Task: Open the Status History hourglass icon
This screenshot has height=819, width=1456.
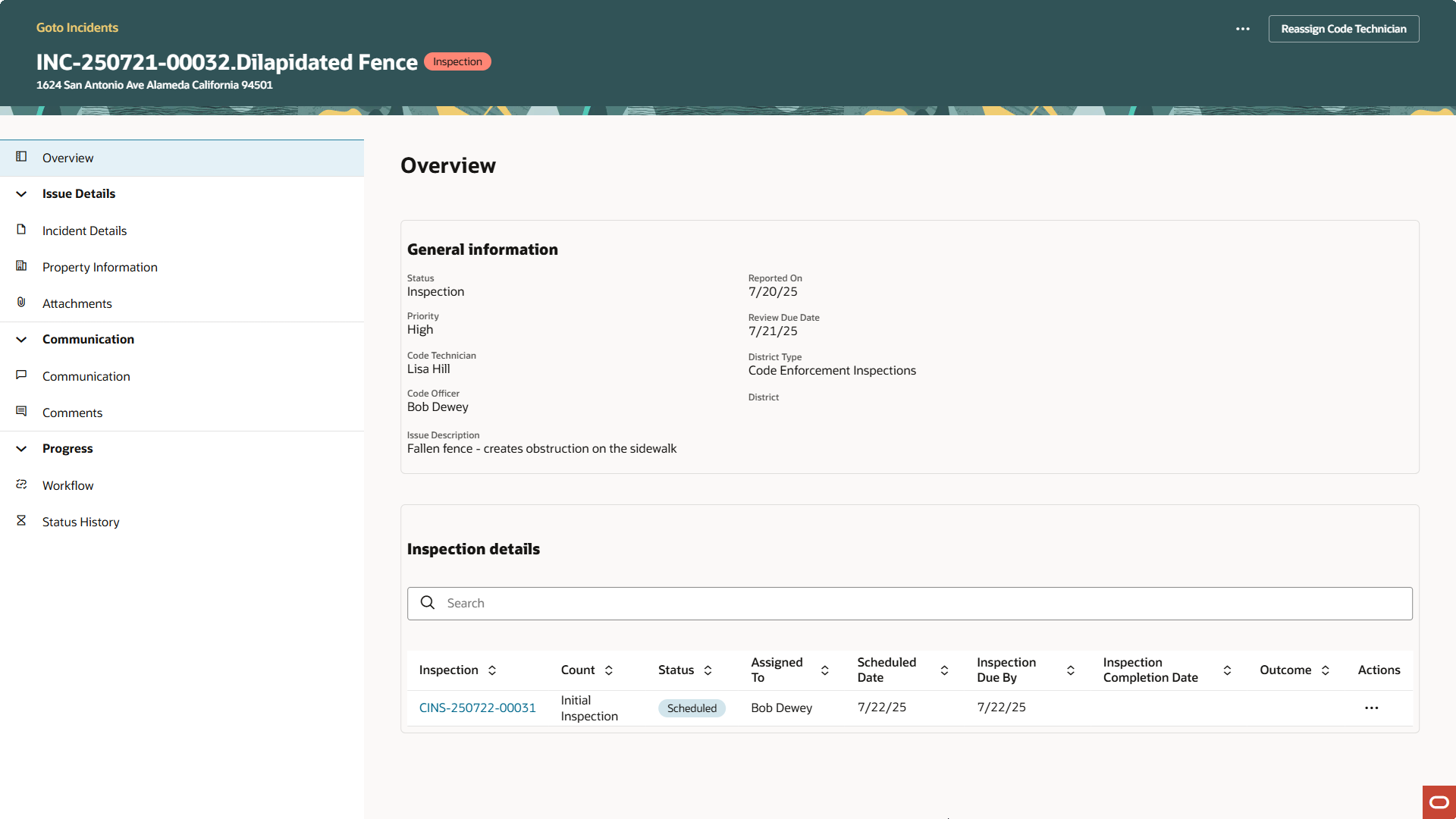Action: coord(21,521)
